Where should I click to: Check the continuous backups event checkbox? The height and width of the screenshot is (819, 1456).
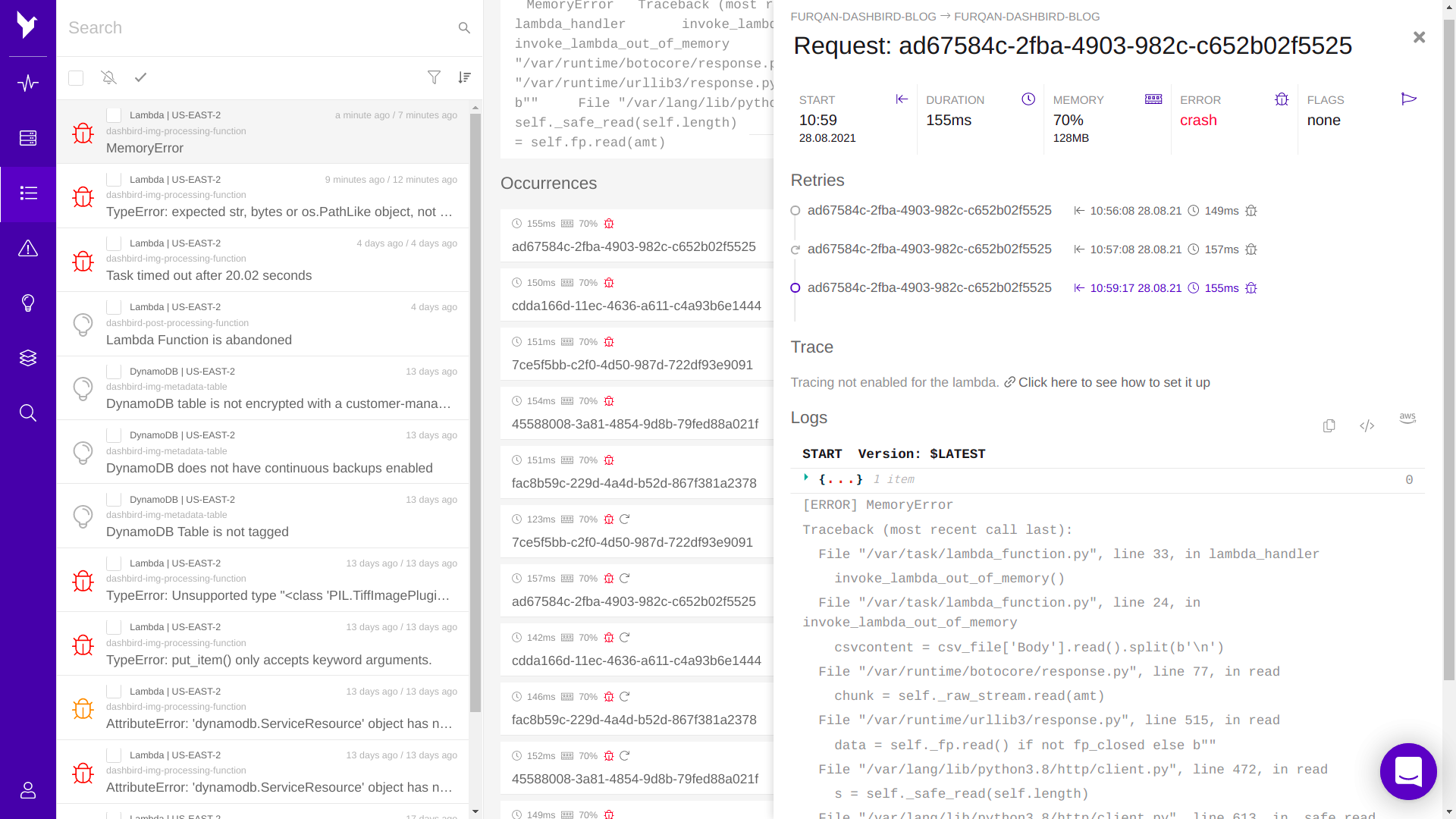pyautogui.click(x=114, y=435)
